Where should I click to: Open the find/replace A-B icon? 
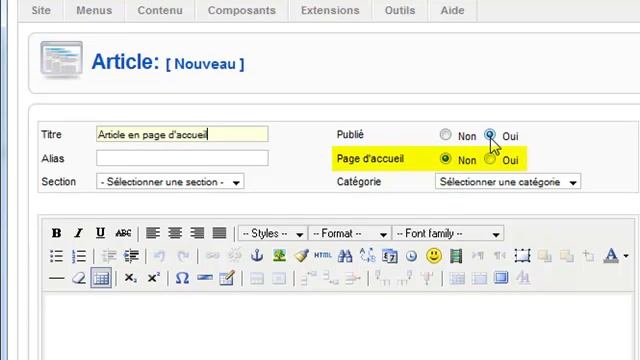(367, 256)
